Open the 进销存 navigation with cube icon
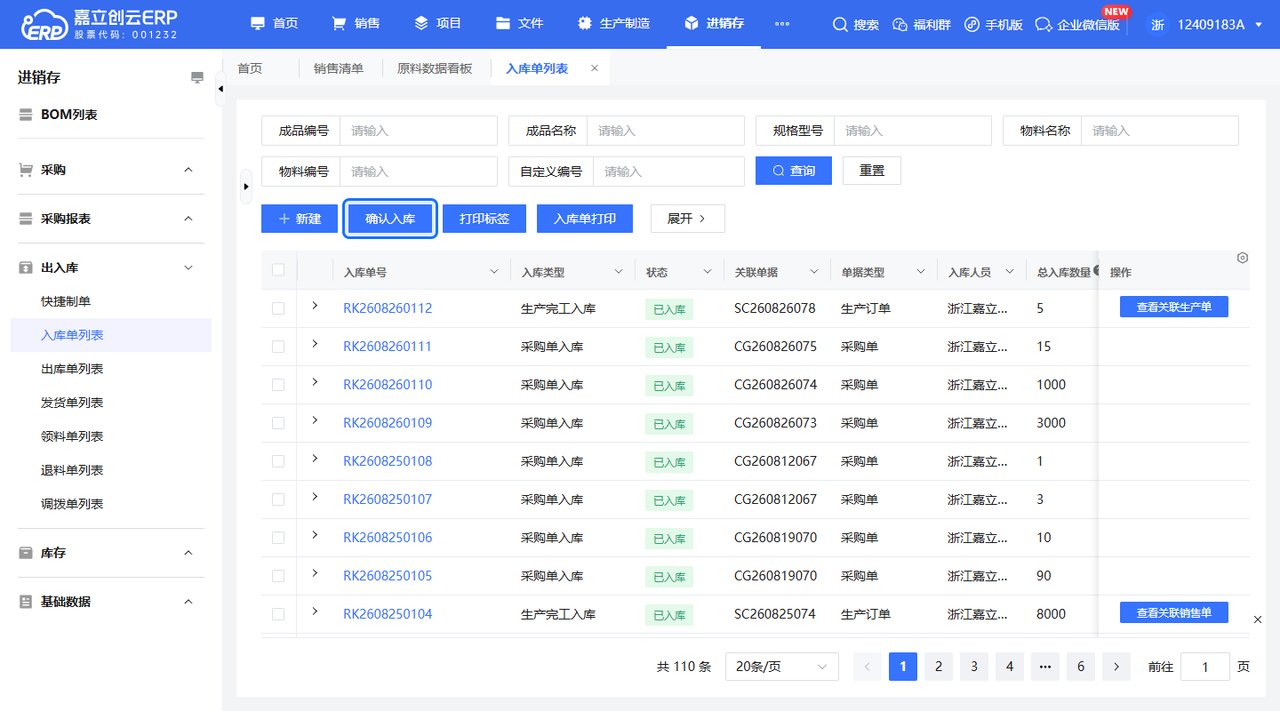The height and width of the screenshot is (711, 1280). point(714,24)
